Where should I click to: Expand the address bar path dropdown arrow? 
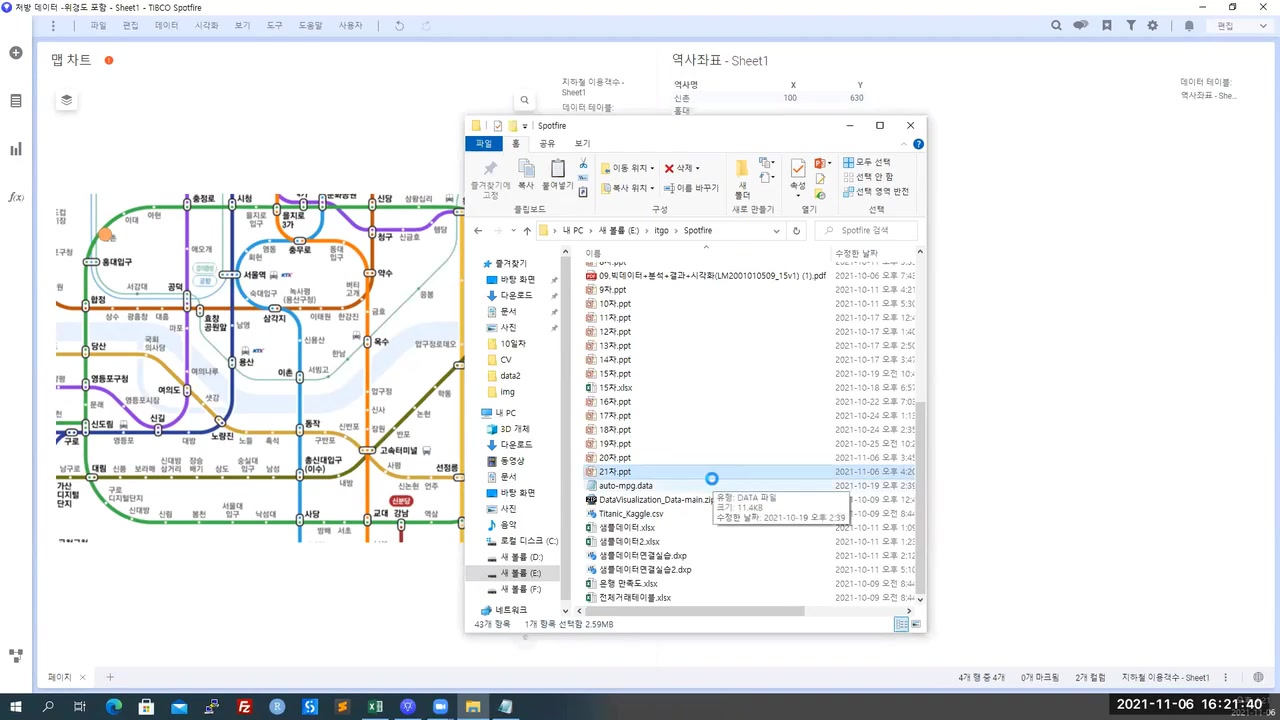[776, 231]
